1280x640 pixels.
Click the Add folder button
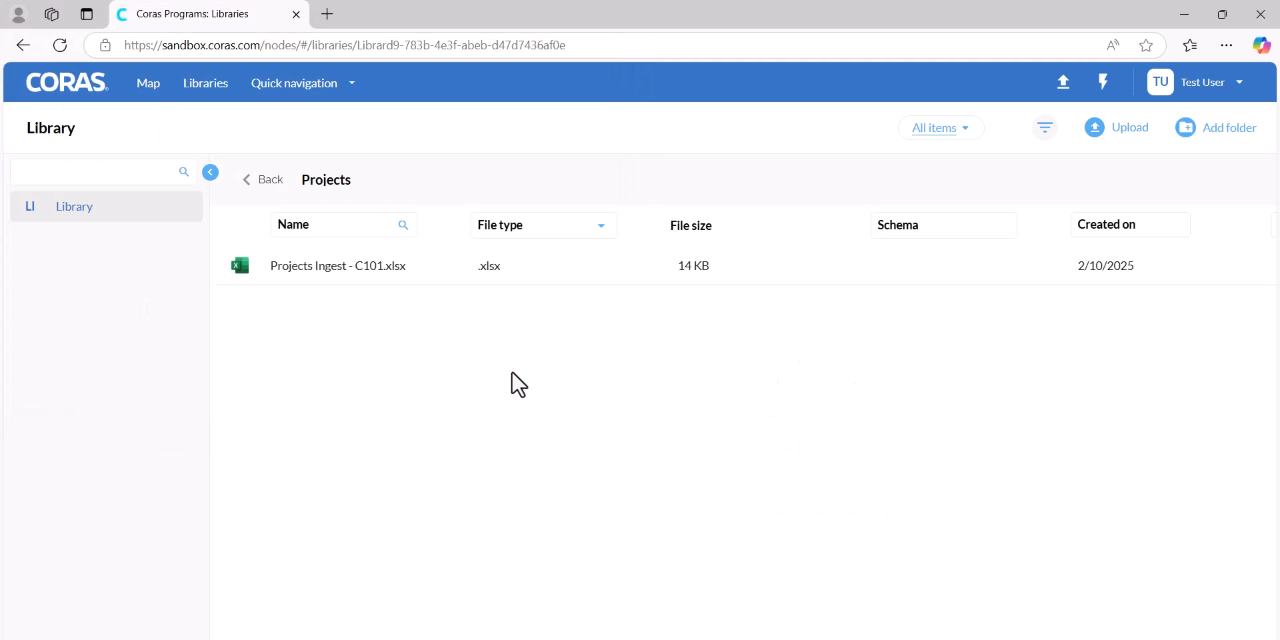point(1216,127)
